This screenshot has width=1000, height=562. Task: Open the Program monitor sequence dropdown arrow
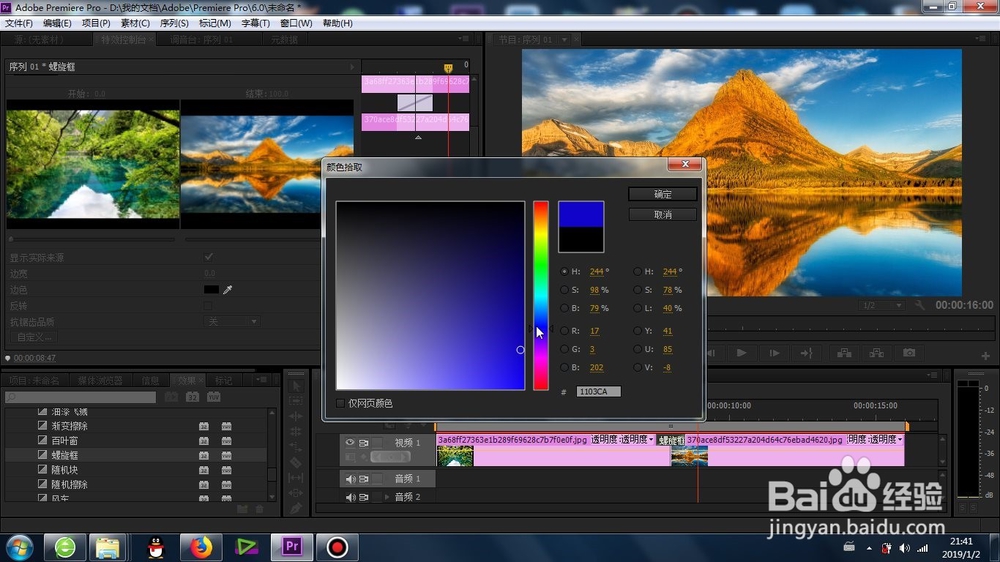tap(564, 40)
